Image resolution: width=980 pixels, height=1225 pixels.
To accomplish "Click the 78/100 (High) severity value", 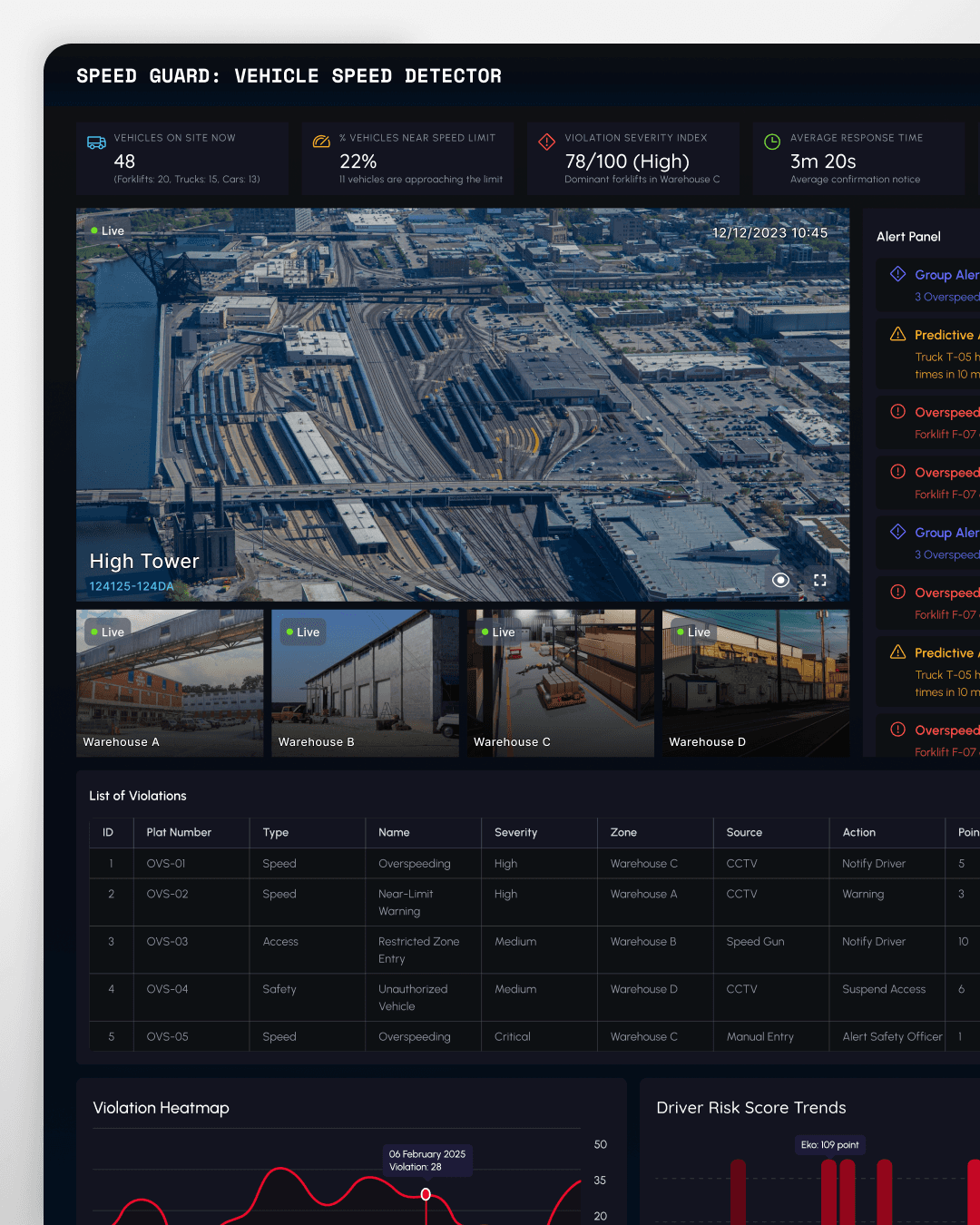I will (627, 162).
